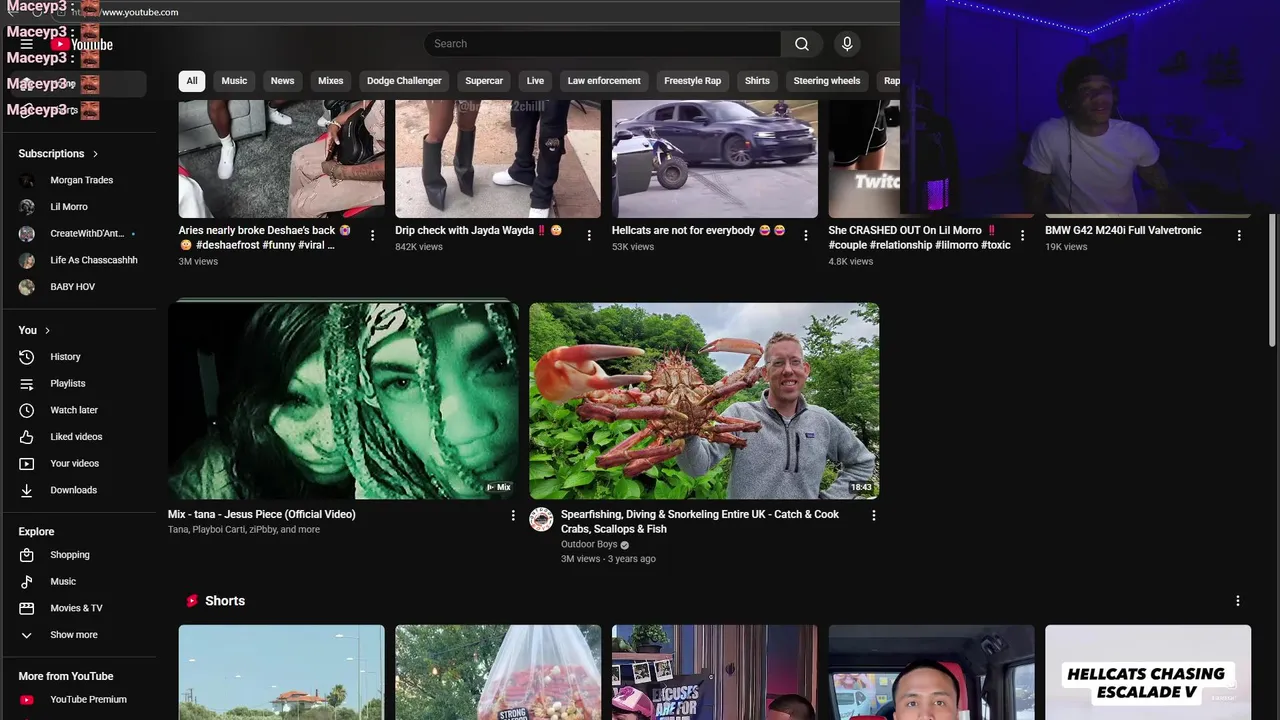Open options for She CRASHED OUT video
The height and width of the screenshot is (720, 1280).
pos(1022,236)
